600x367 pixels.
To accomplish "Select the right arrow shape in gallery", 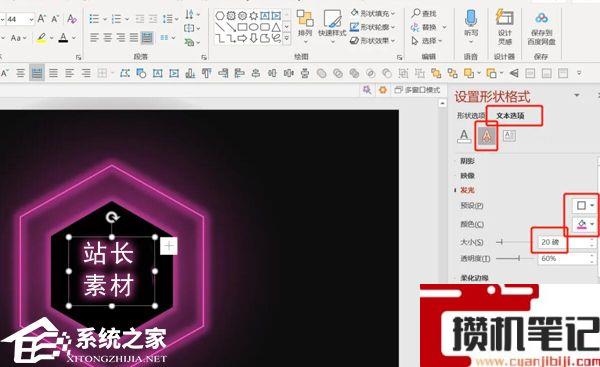I will (x=242, y=38).
